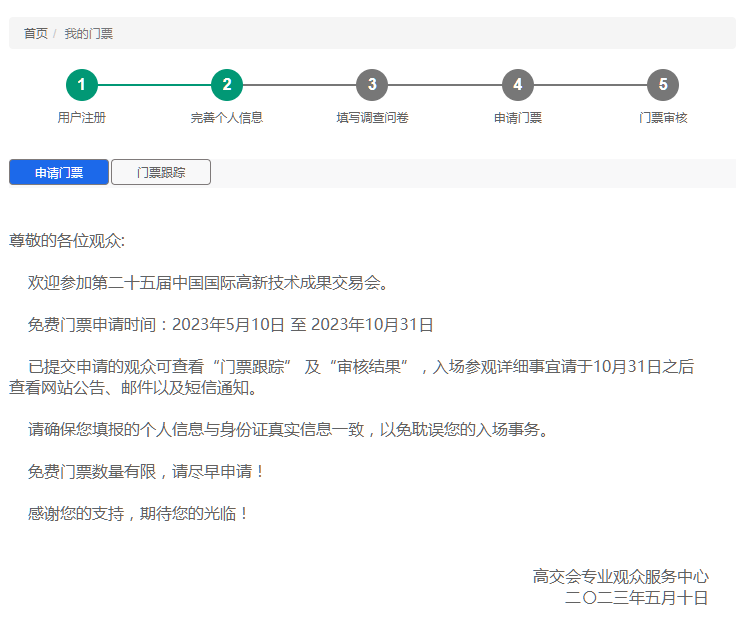Select the step 3 circle icon

click(x=372, y=85)
